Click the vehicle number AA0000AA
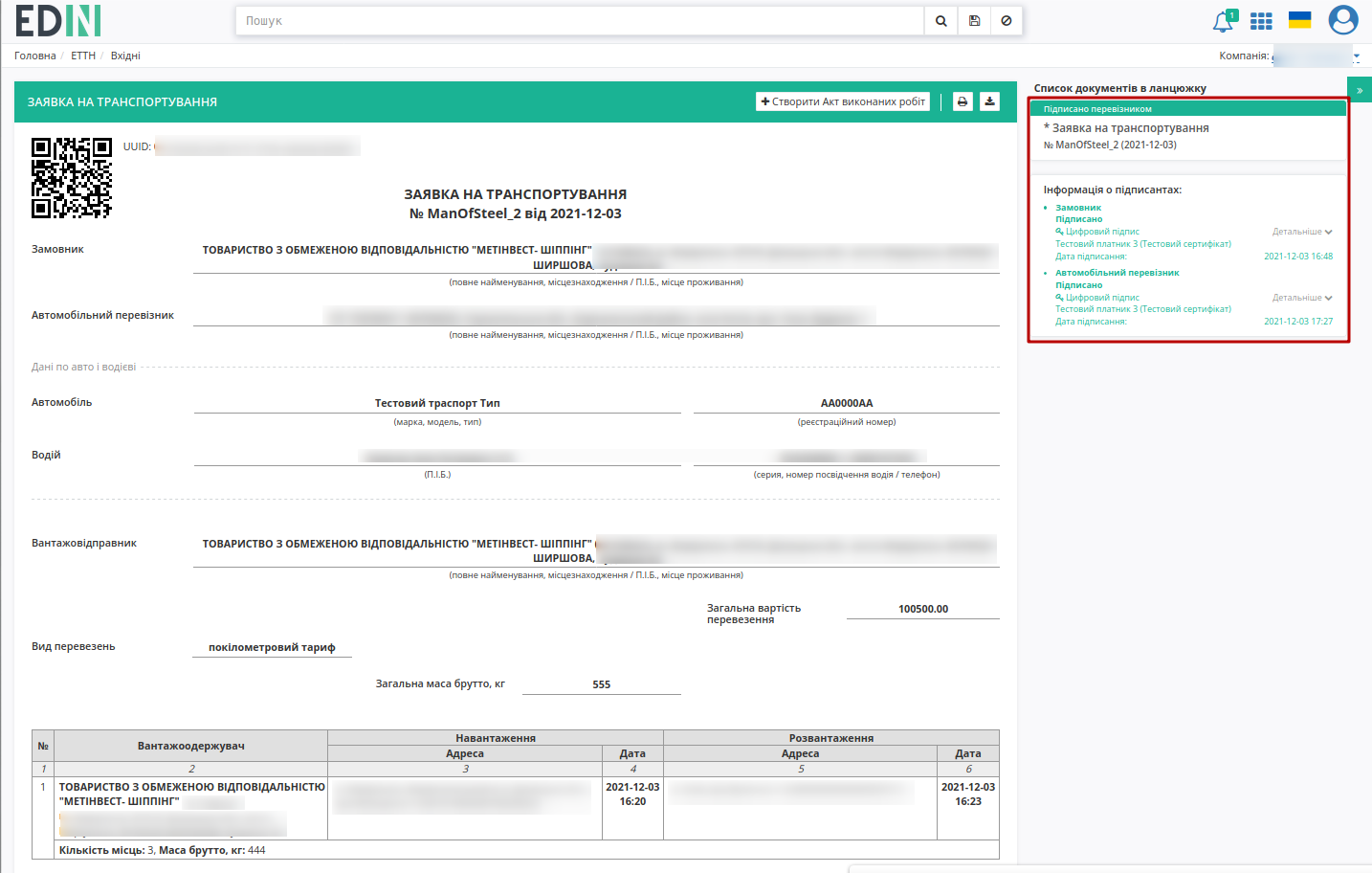1372x873 pixels. coord(847,403)
